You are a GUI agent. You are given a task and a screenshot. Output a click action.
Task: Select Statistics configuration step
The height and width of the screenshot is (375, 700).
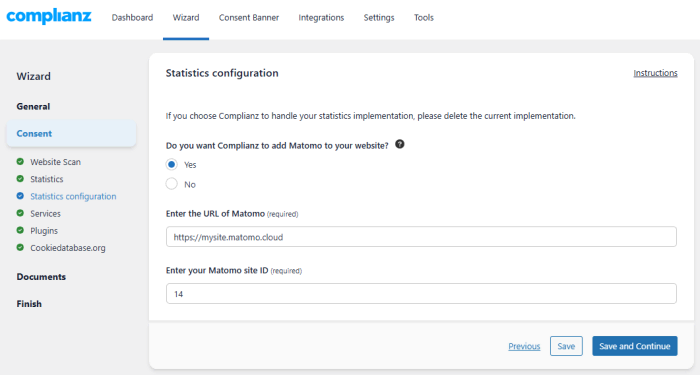coord(73,196)
